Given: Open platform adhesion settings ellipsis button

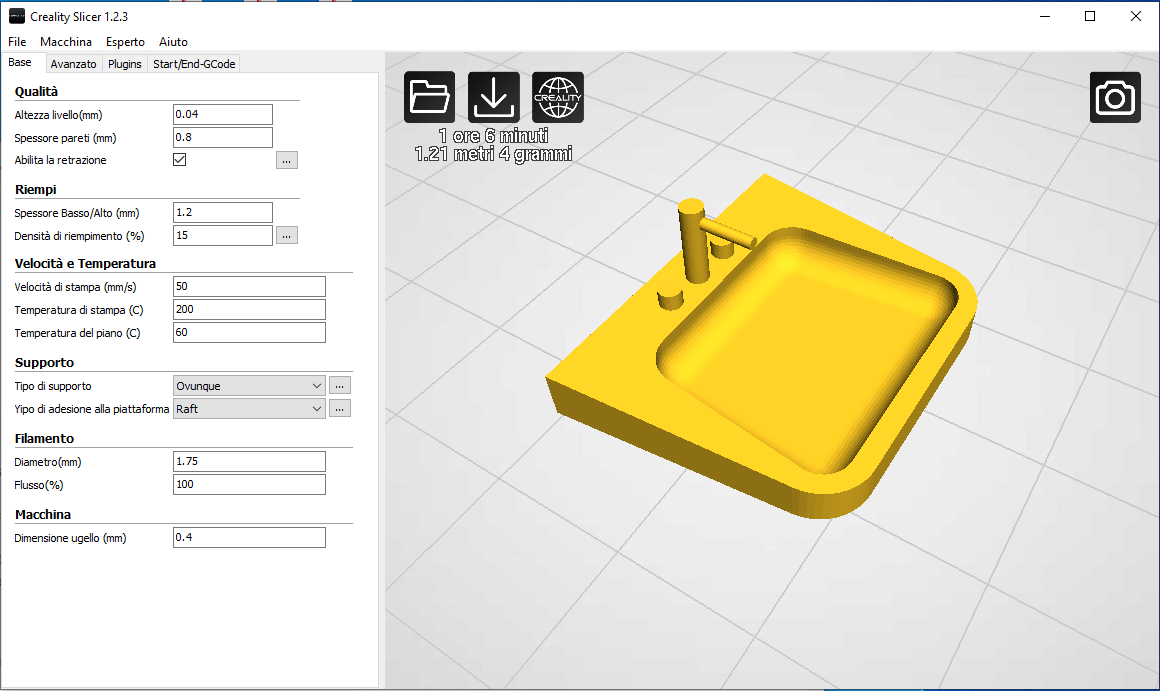Looking at the screenshot, I should [x=340, y=408].
